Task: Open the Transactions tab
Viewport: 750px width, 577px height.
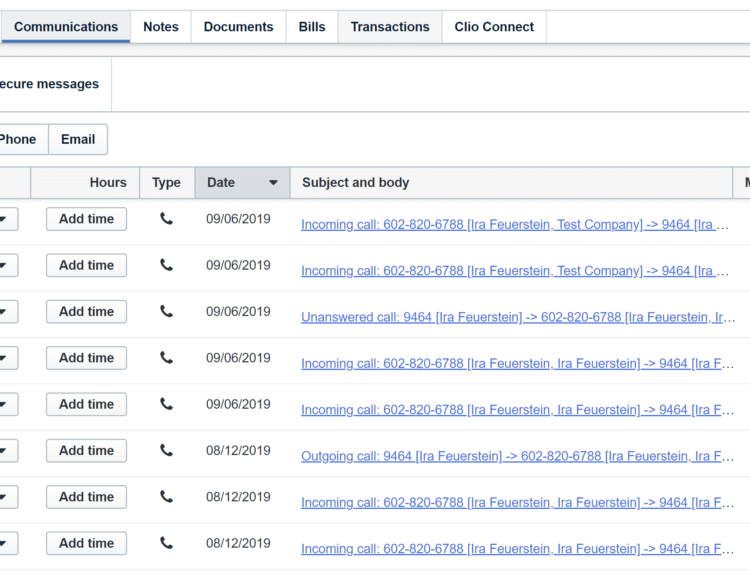Action: 390,27
